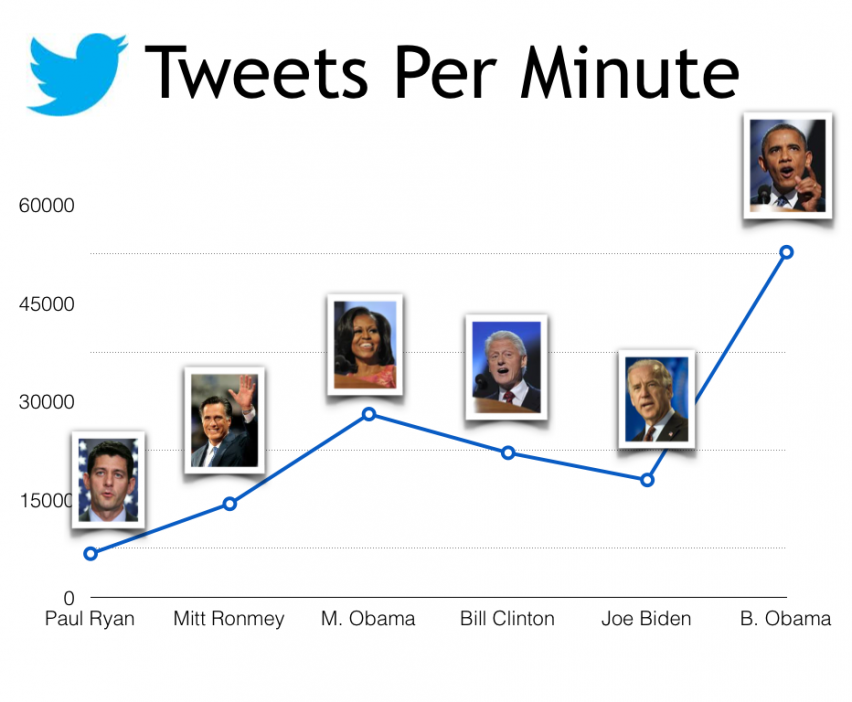Select the Mitt Romney waving photo
The height and width of the screenshot is (702, 852).
pyautogui.click(x=224, y=420)
